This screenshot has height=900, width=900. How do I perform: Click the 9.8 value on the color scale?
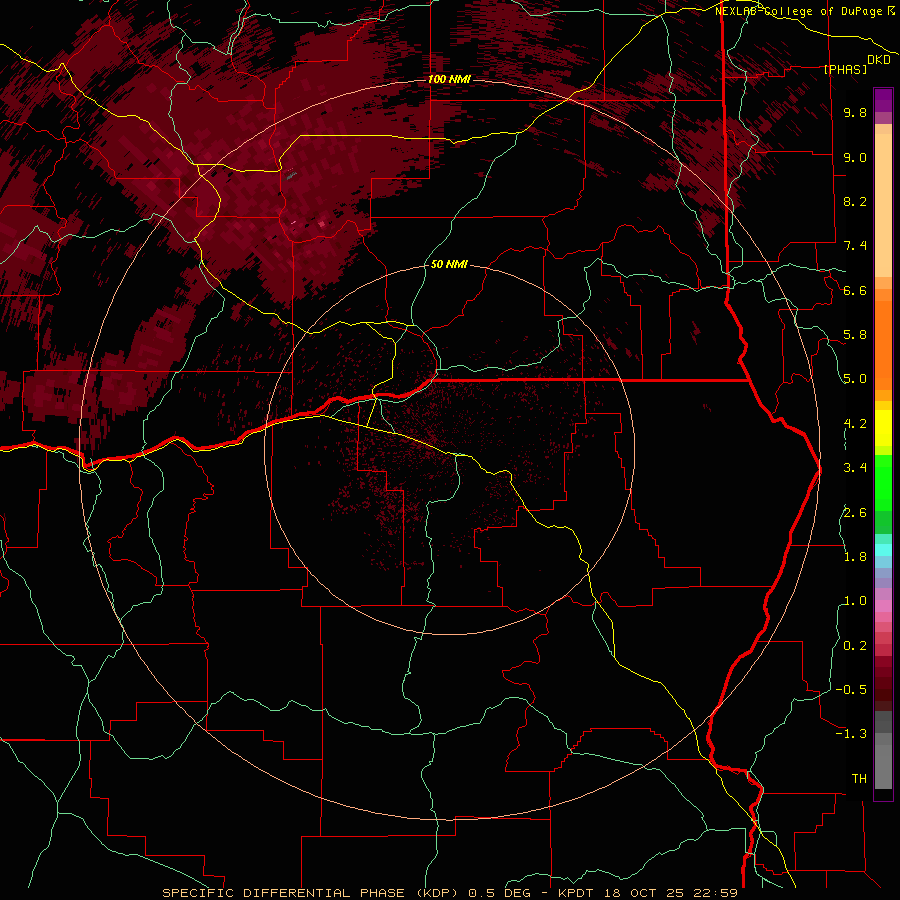[855, 112]
